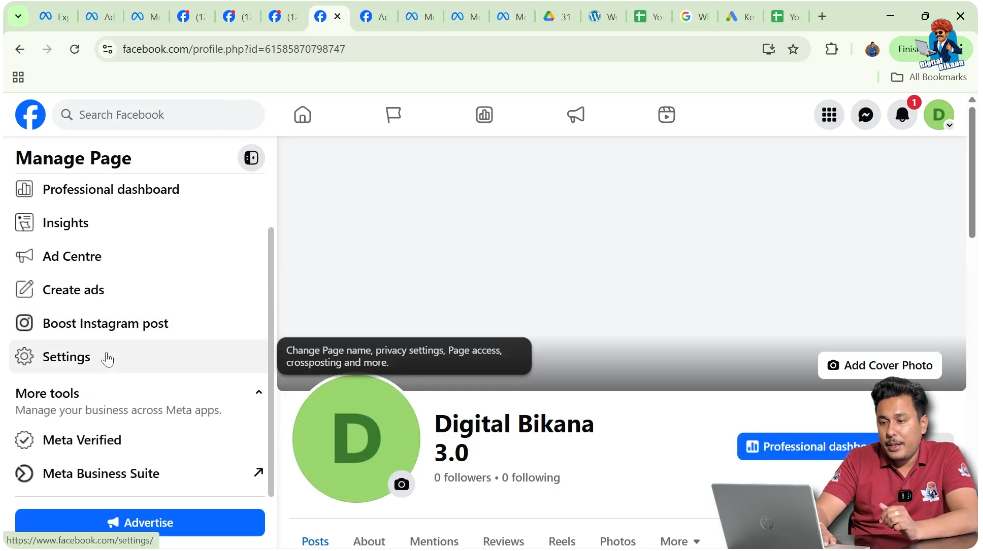Open the green D profile picture

coord(356,439)
